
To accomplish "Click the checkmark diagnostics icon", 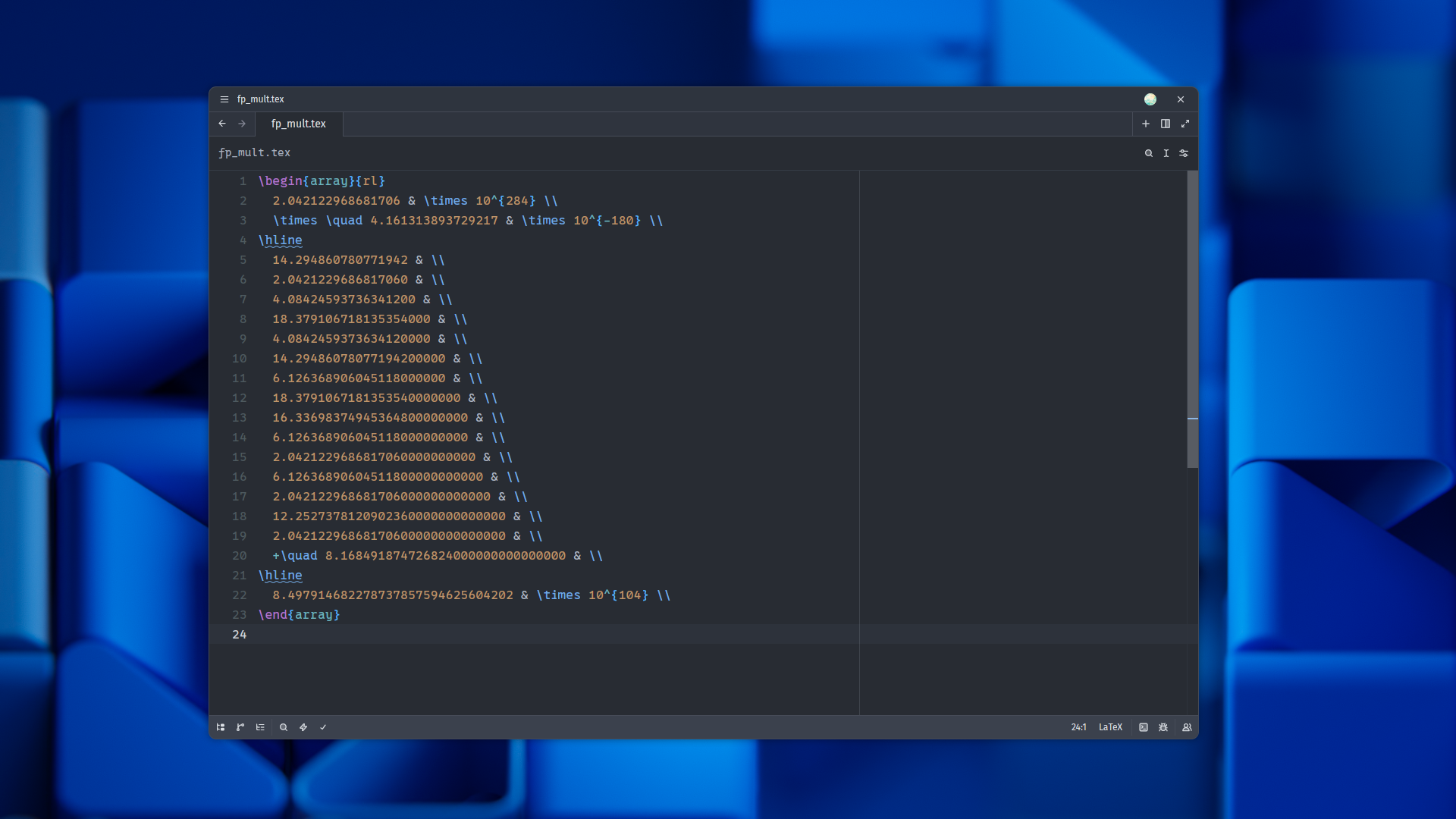I will pyautogui.click(x=323, y=727).
